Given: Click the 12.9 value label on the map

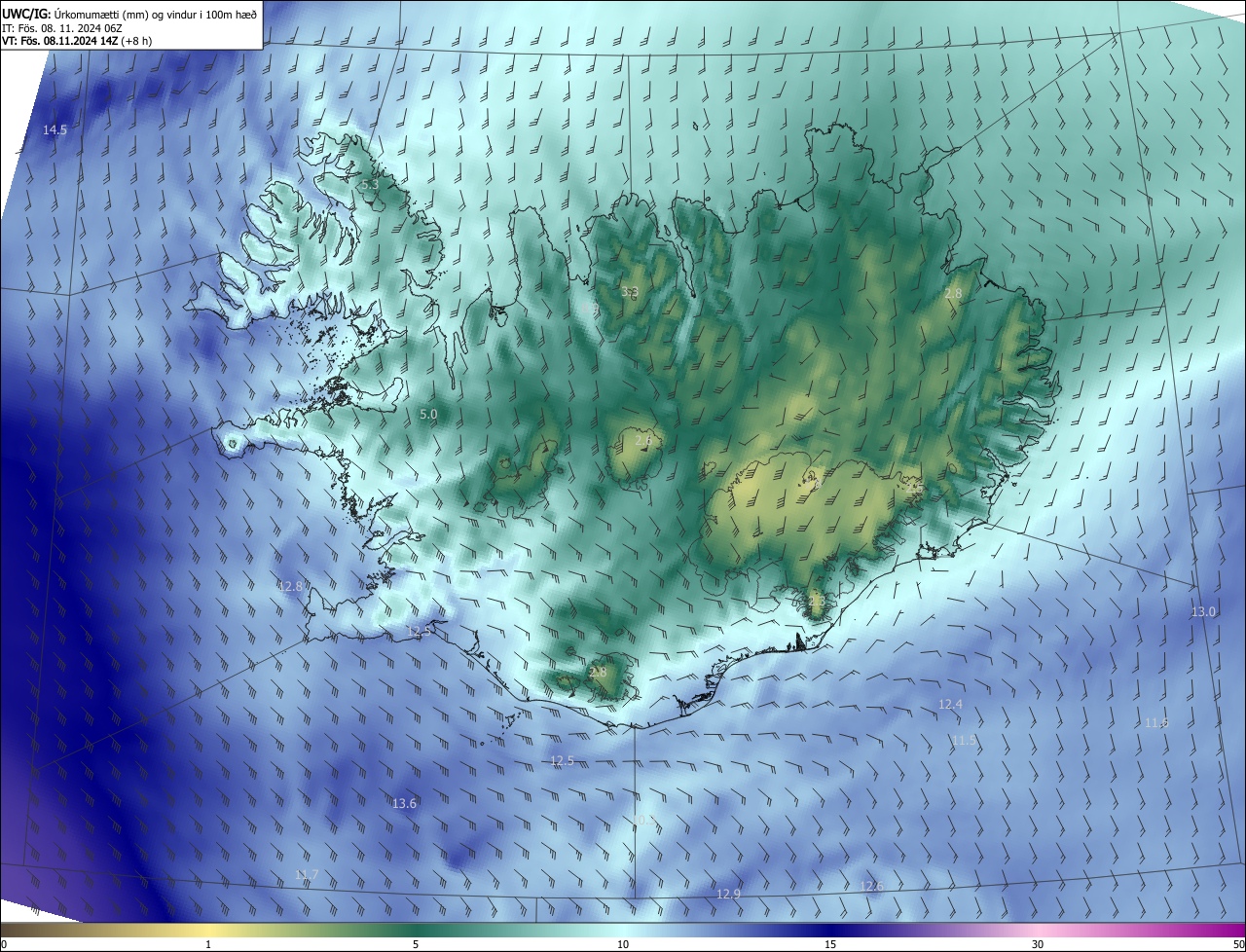Looking at the screenshot, I should [728, 895].
